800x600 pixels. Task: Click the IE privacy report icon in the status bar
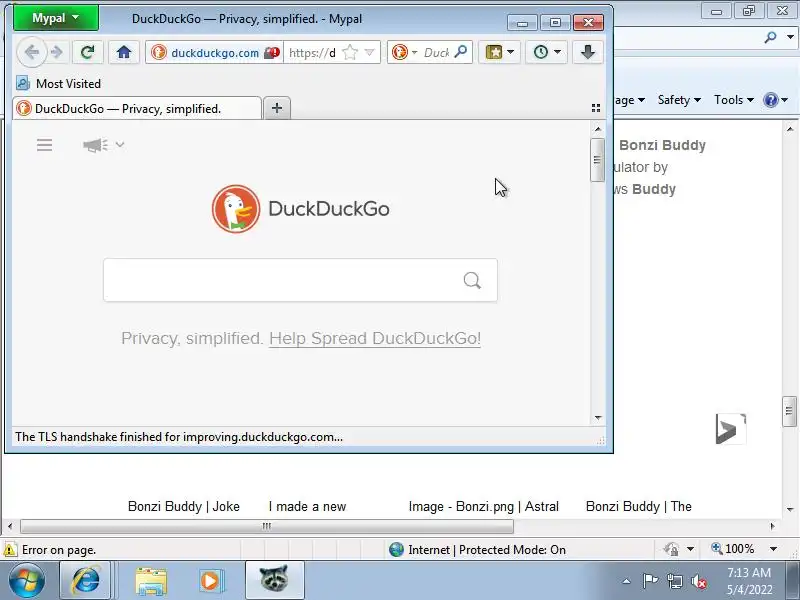point(671,549)
